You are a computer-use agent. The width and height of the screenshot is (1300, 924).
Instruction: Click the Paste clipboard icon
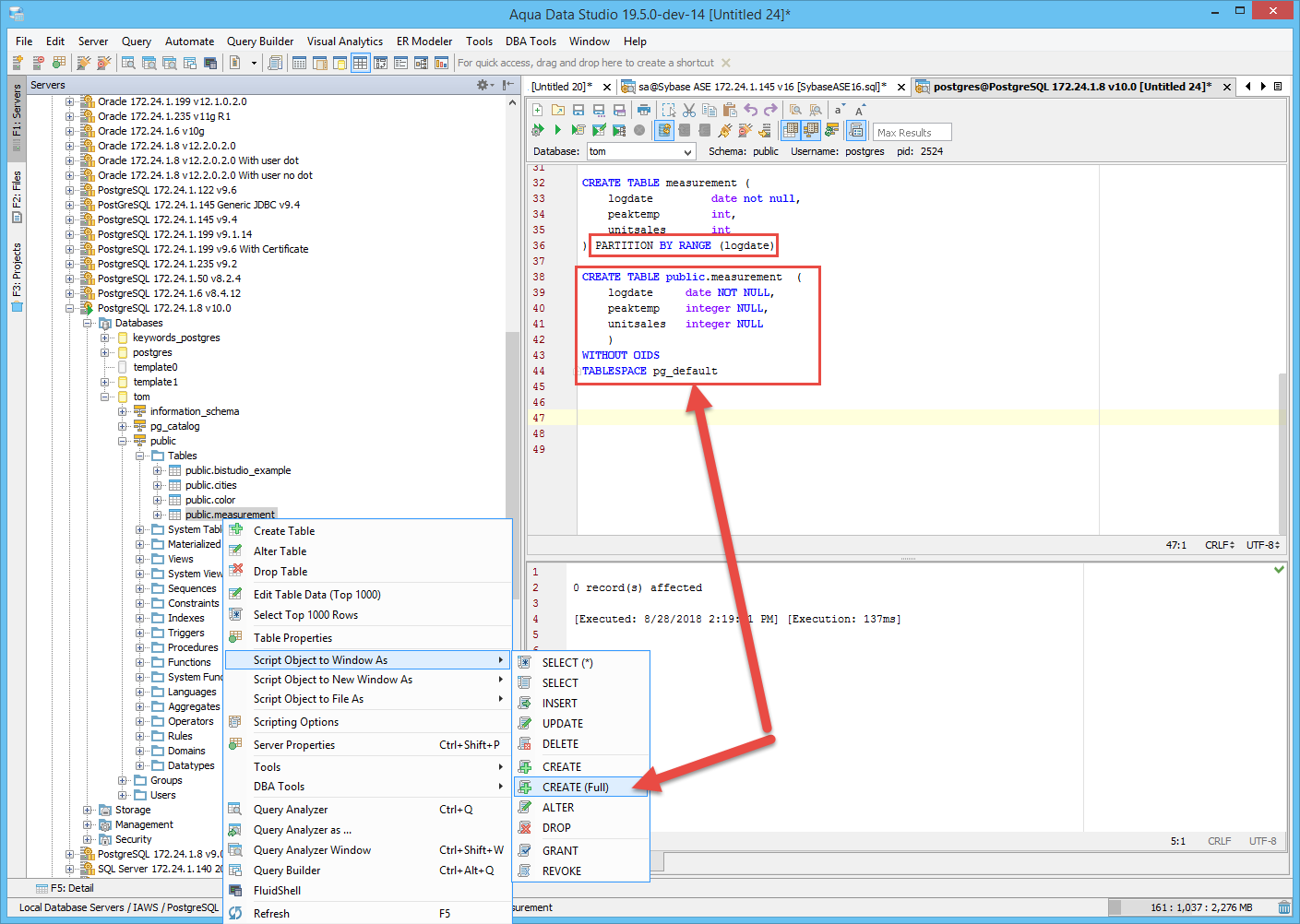click(x=730, y=110)
